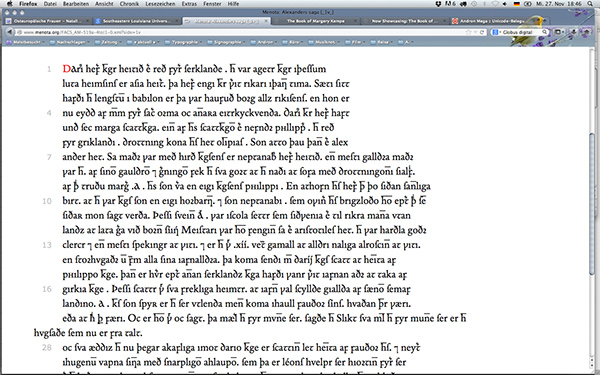Open the Hilfe menu
The height and width of the screenshot is (375, 600).
(x=233, y=4)
